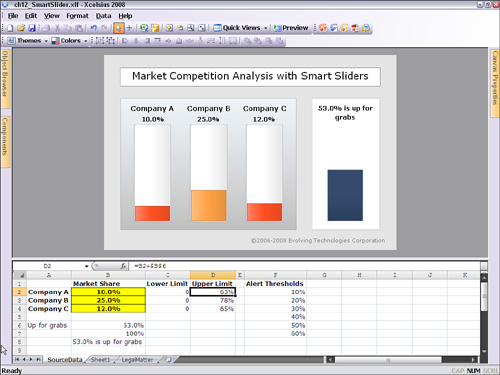
Task: Jump to the last sheet tab with the navigation arrow
Action: tap(38, 359)
